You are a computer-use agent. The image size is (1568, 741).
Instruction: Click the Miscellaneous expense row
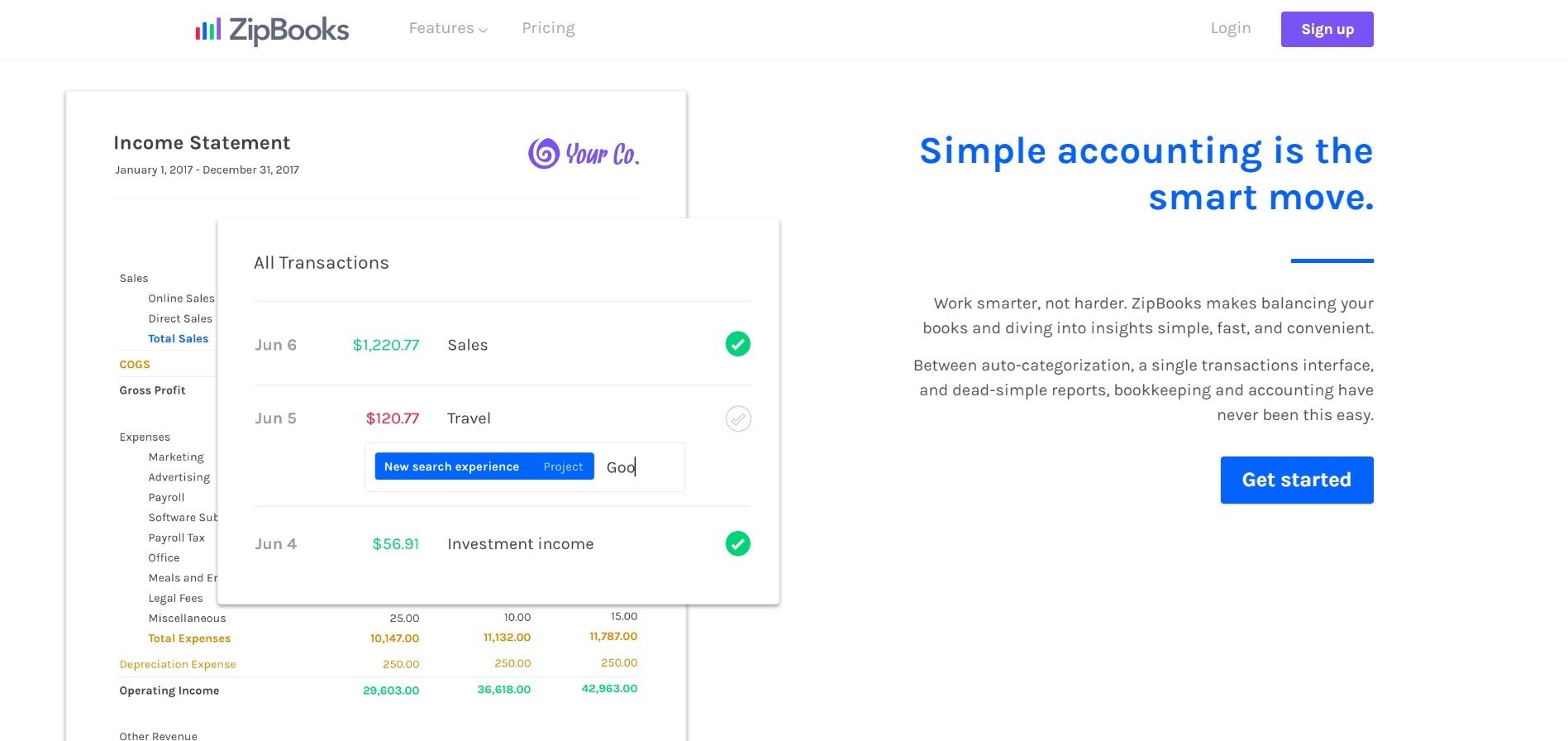[x=187, y=618]
